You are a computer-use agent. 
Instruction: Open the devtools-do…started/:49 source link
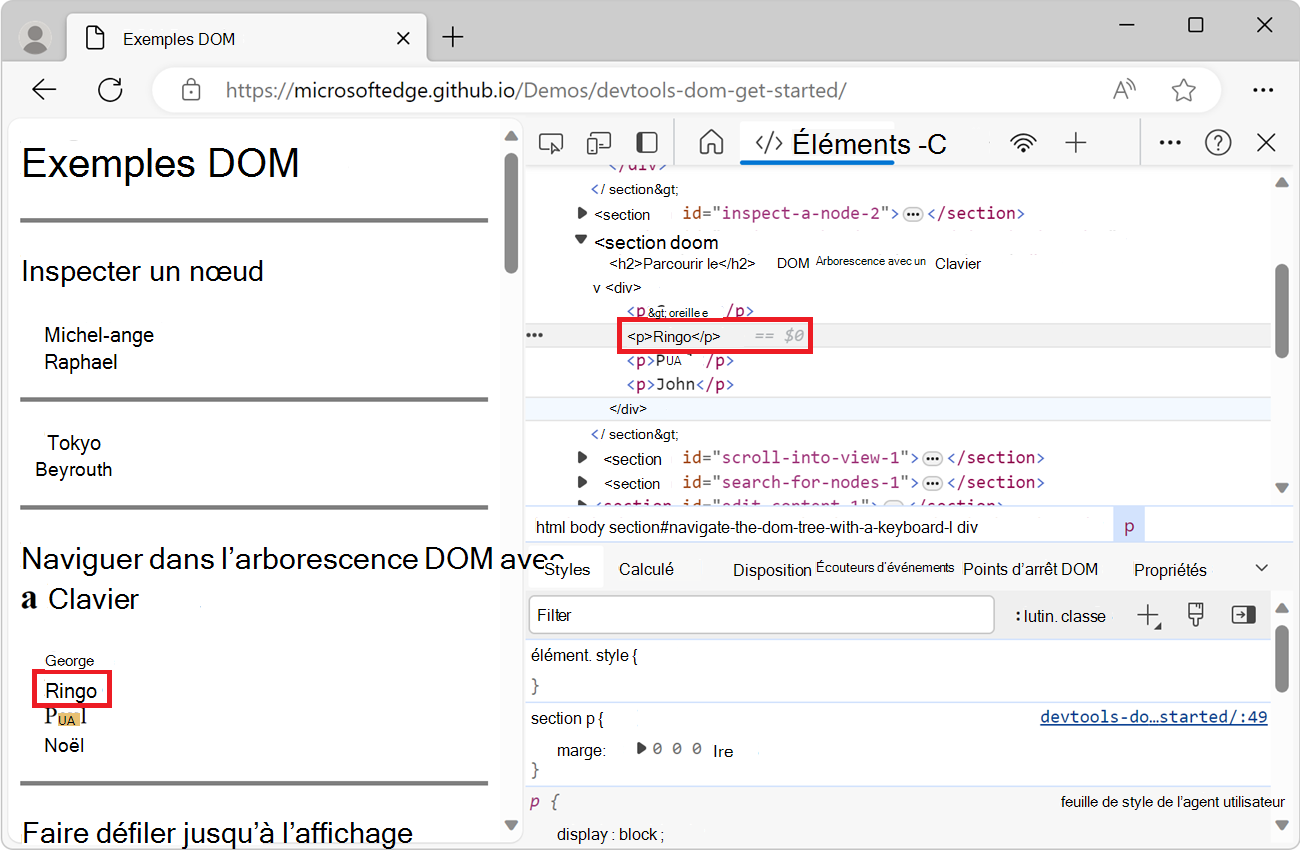point(1154,717)
